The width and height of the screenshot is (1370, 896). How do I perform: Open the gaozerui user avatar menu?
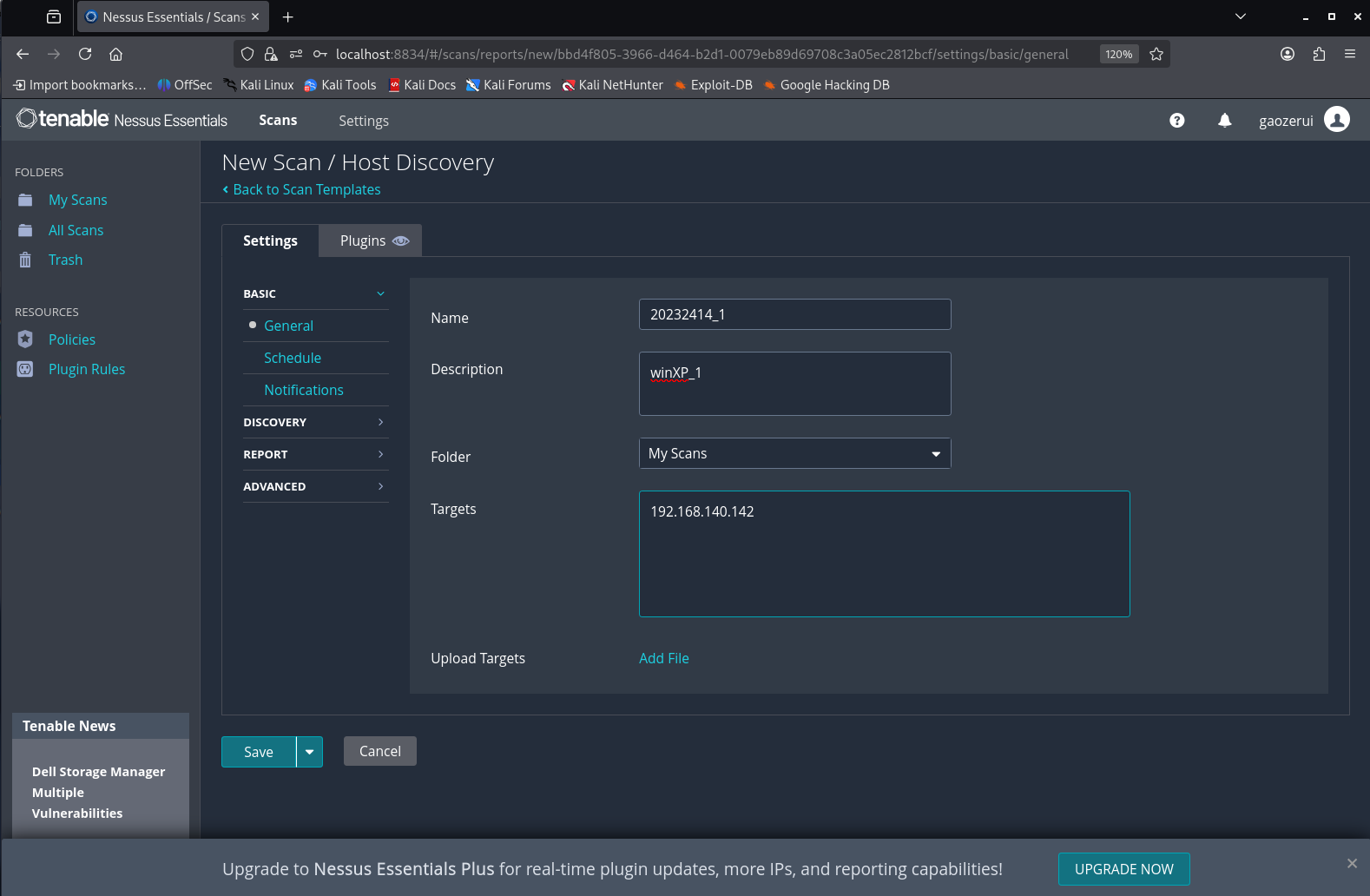(1337, 120)
